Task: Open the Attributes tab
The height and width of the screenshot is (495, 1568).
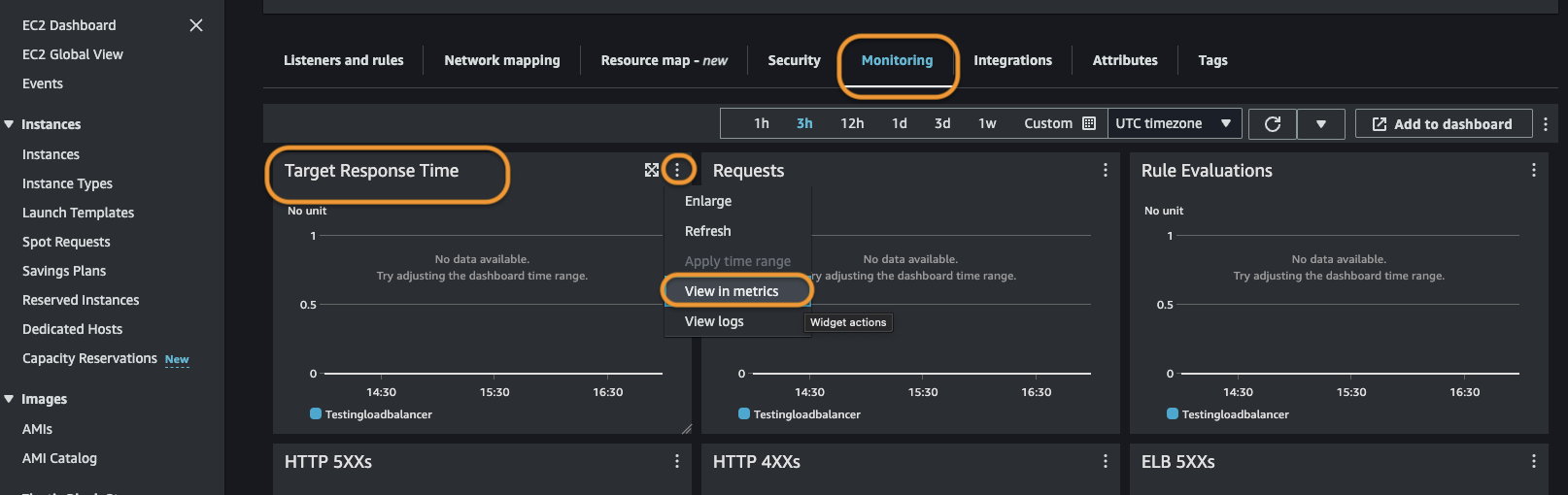Action: tap(1125, 60)
